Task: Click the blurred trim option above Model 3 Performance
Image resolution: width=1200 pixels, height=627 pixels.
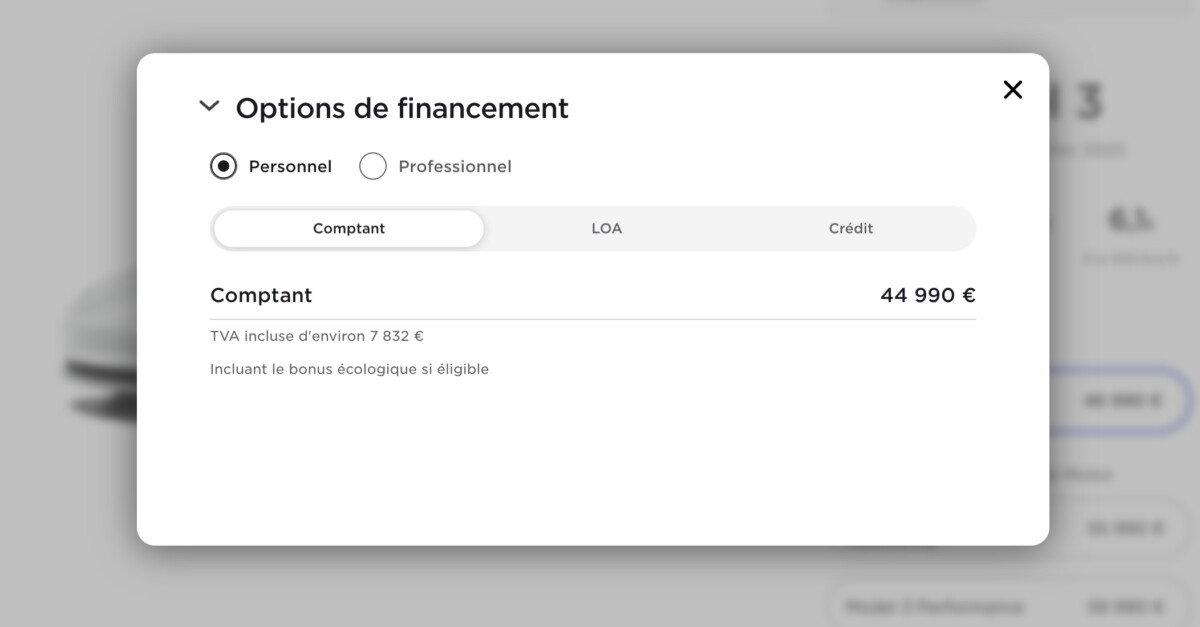Action: tap(1120, 528)
